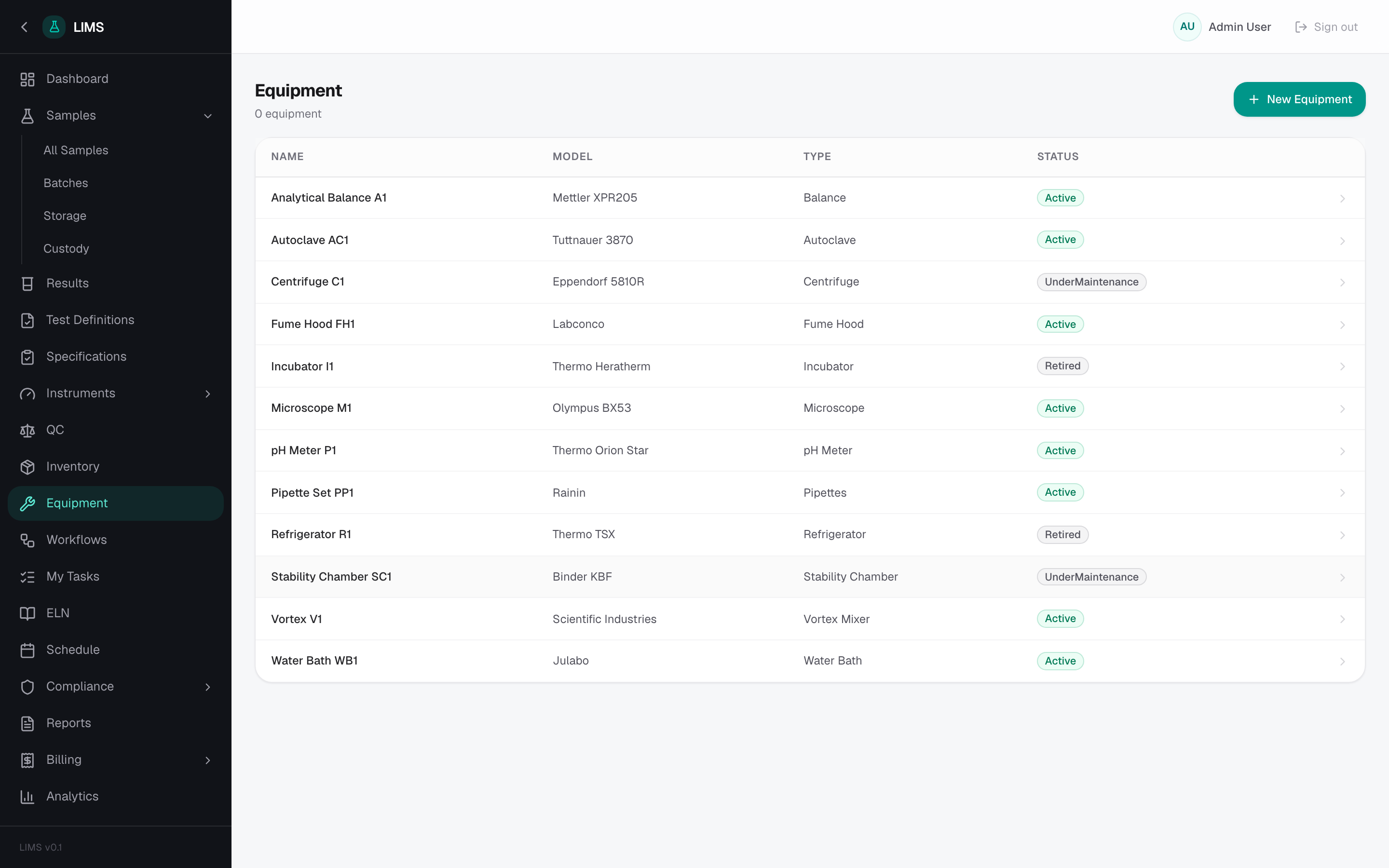The image size is (1389, 868).
Task: Click the NAME column header
Action: click(x=287, y=157)
